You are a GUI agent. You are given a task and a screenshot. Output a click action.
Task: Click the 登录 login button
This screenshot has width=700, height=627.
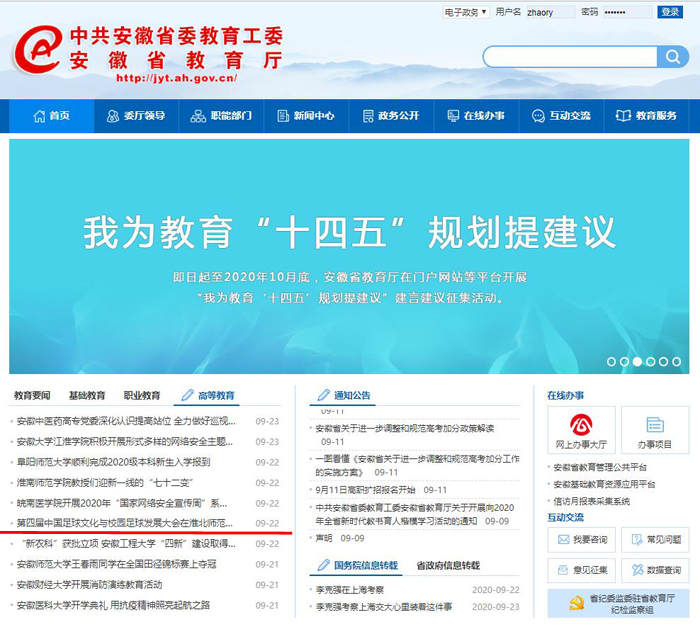tap(669, 12)
